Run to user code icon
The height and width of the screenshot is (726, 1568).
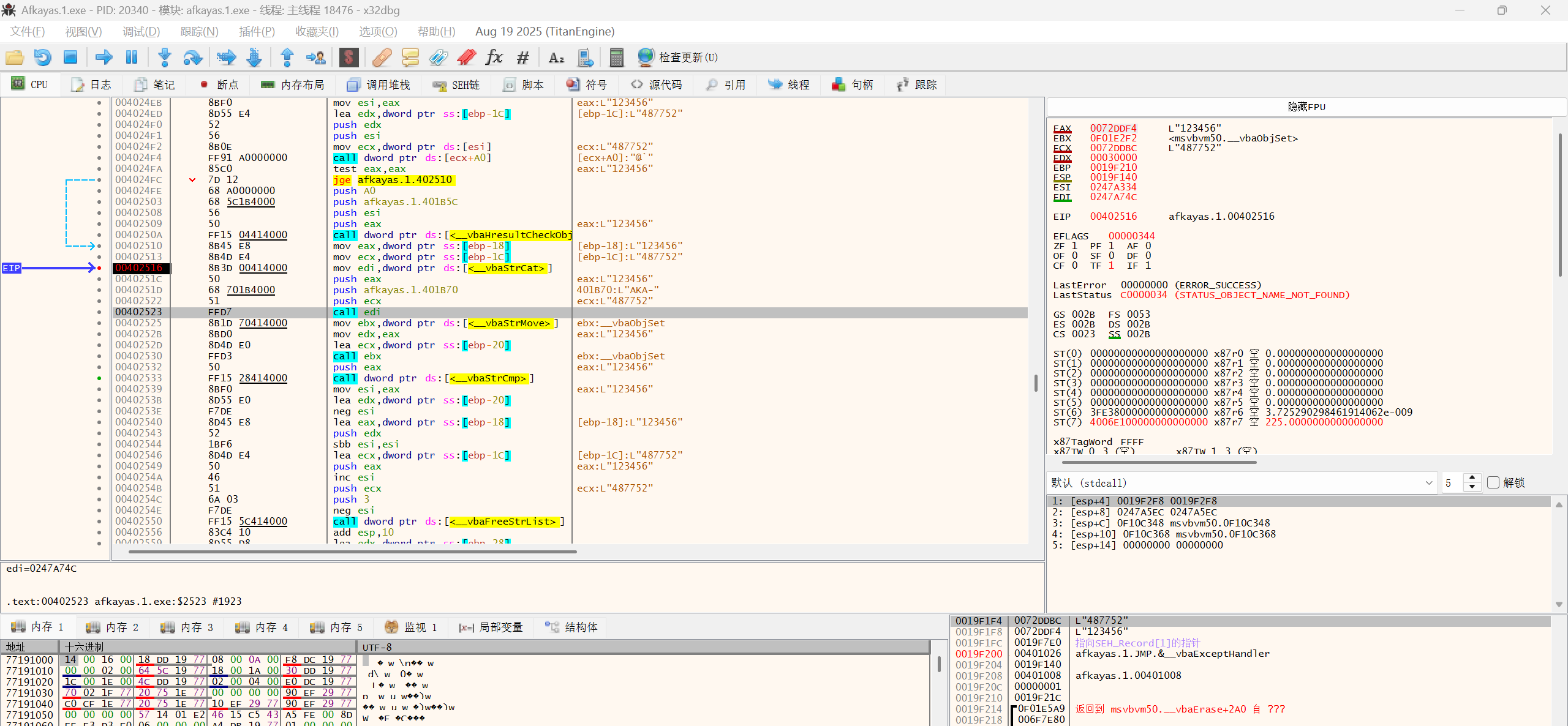pos(316,58)
